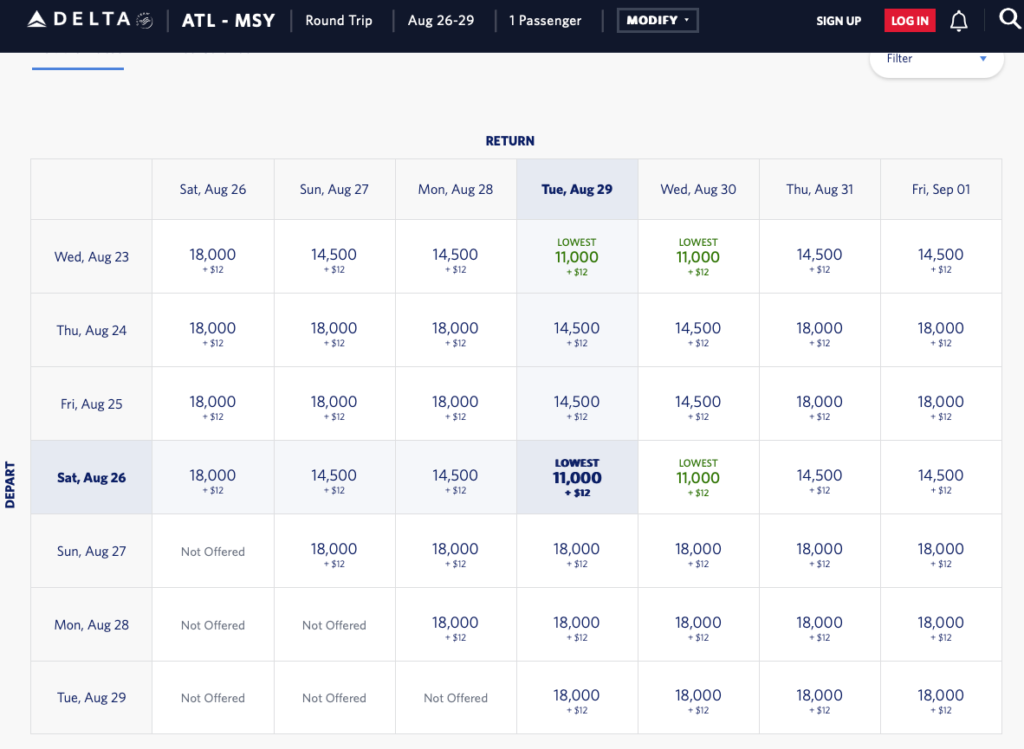Click the Sat, Aug 26 depart row header
This screenshot has height=749, width=1024.
(x=91, y=478)
